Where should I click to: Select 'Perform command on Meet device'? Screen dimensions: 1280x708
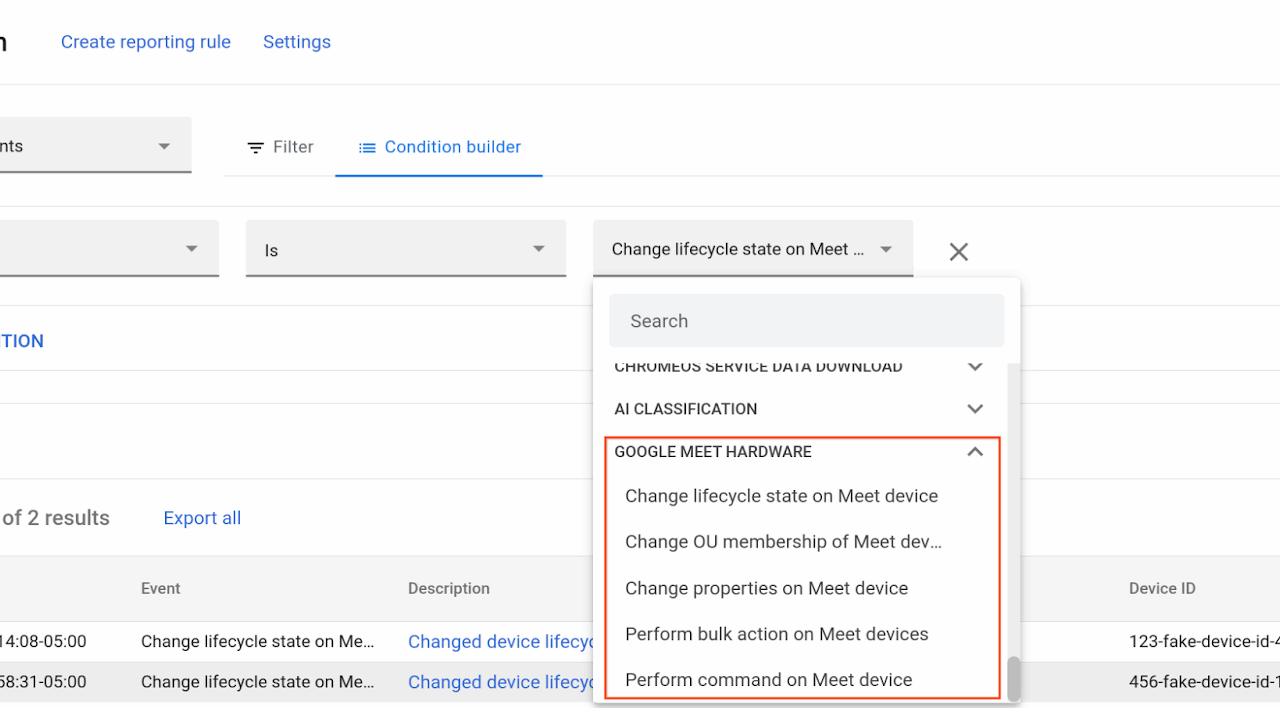click(769, 680)
